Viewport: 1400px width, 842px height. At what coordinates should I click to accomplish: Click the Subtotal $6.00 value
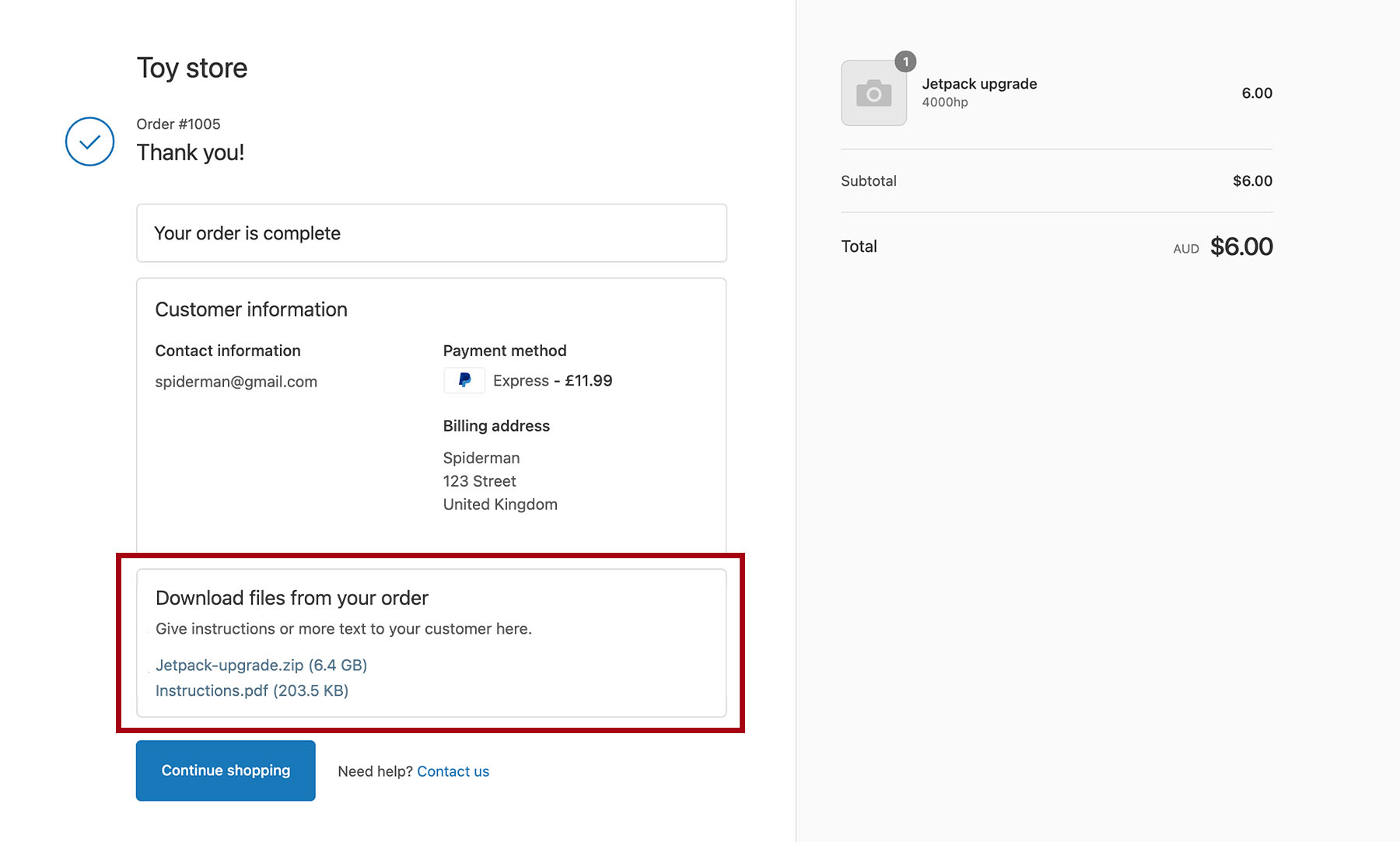point(1252,181)
